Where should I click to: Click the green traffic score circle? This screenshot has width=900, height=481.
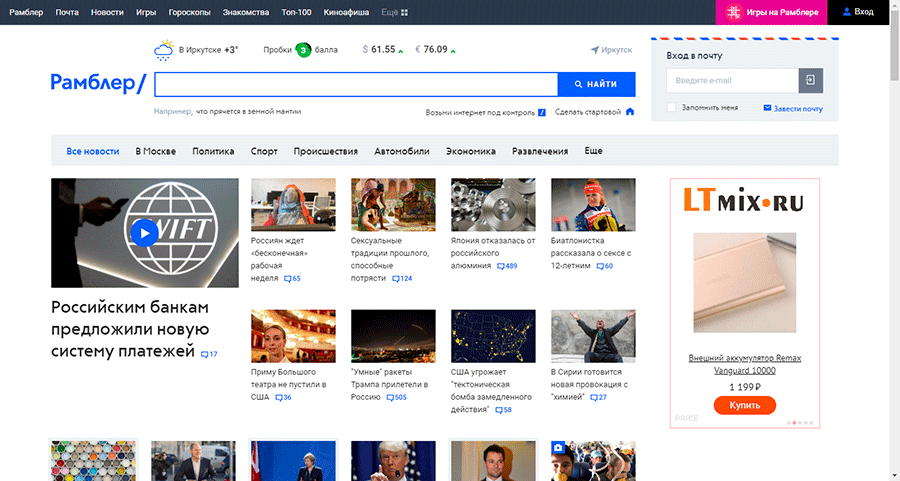click(x=303, y=49)
